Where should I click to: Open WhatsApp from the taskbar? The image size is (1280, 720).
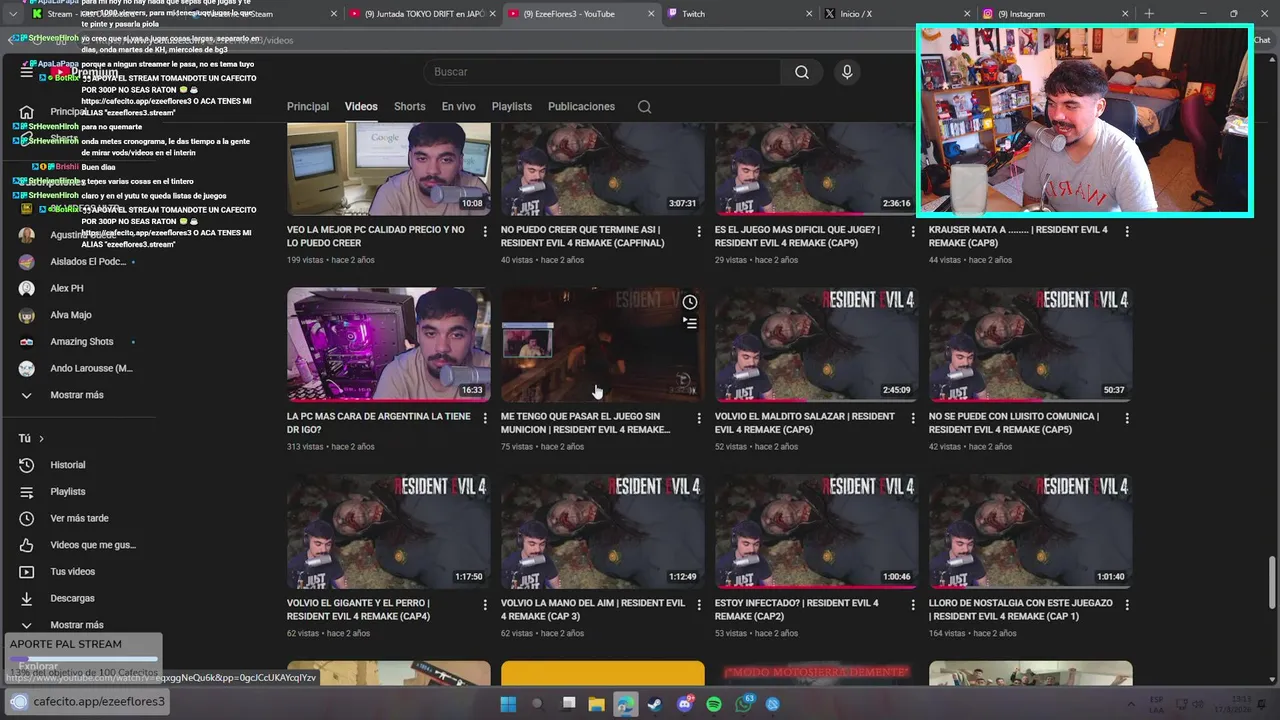pyautogui.click(x=744, y=704)
